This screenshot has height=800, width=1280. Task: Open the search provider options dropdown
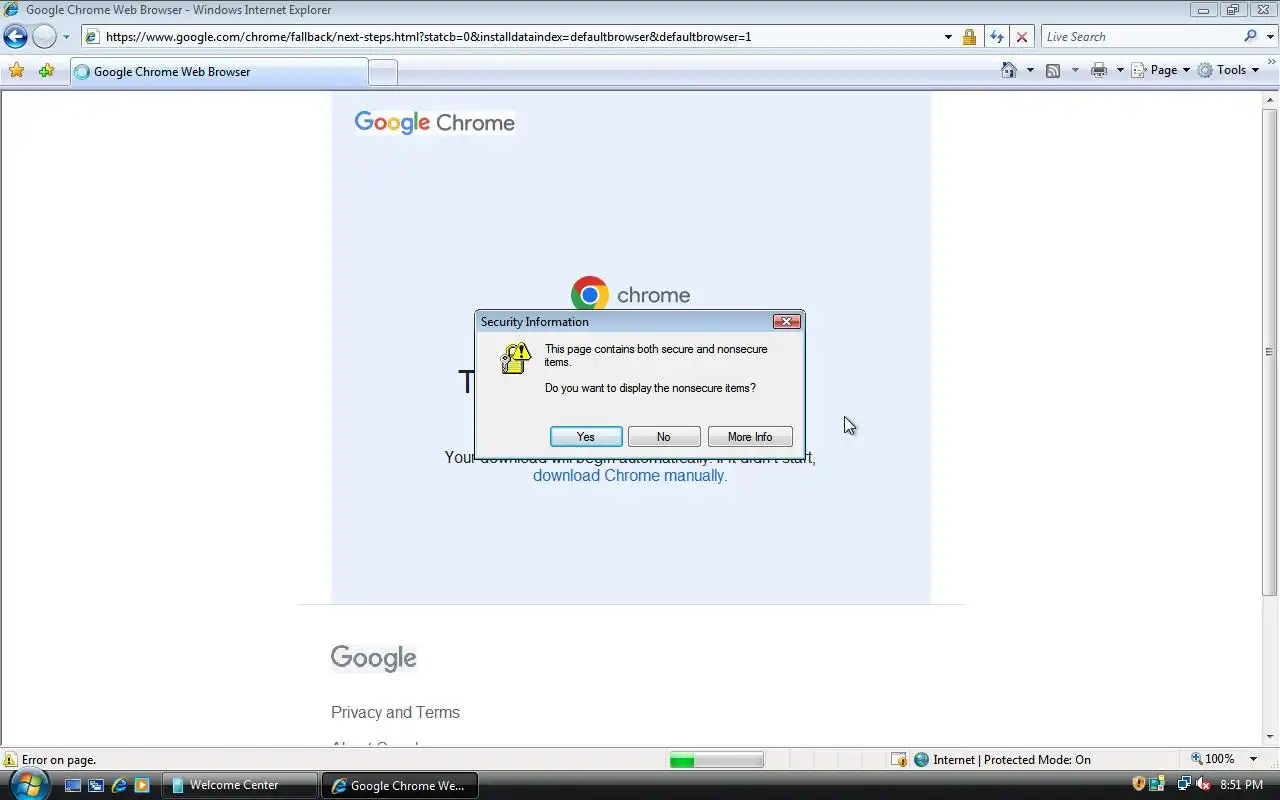coord(1270,37)
